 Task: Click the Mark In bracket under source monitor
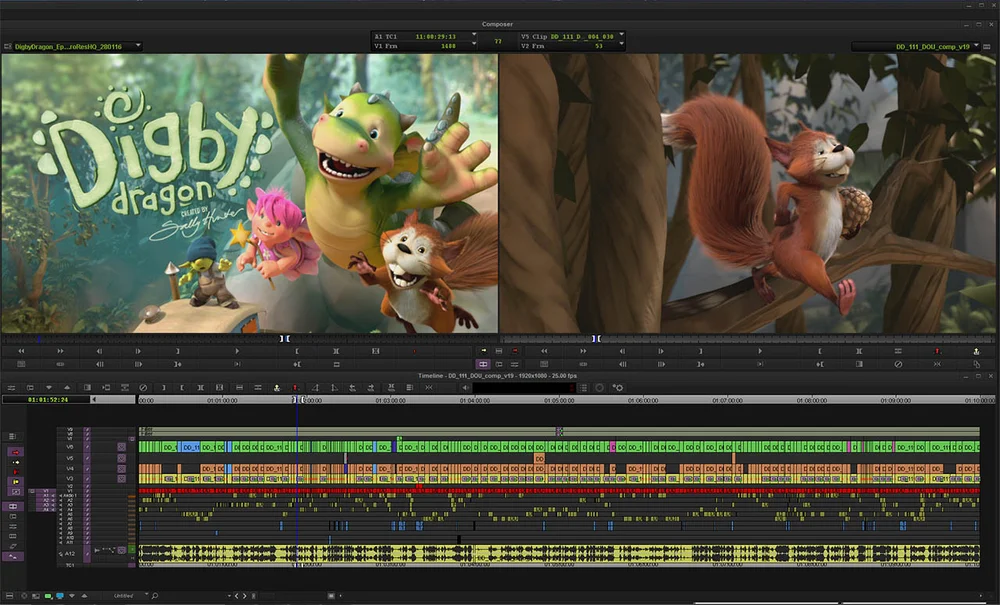tap(297, 351)
